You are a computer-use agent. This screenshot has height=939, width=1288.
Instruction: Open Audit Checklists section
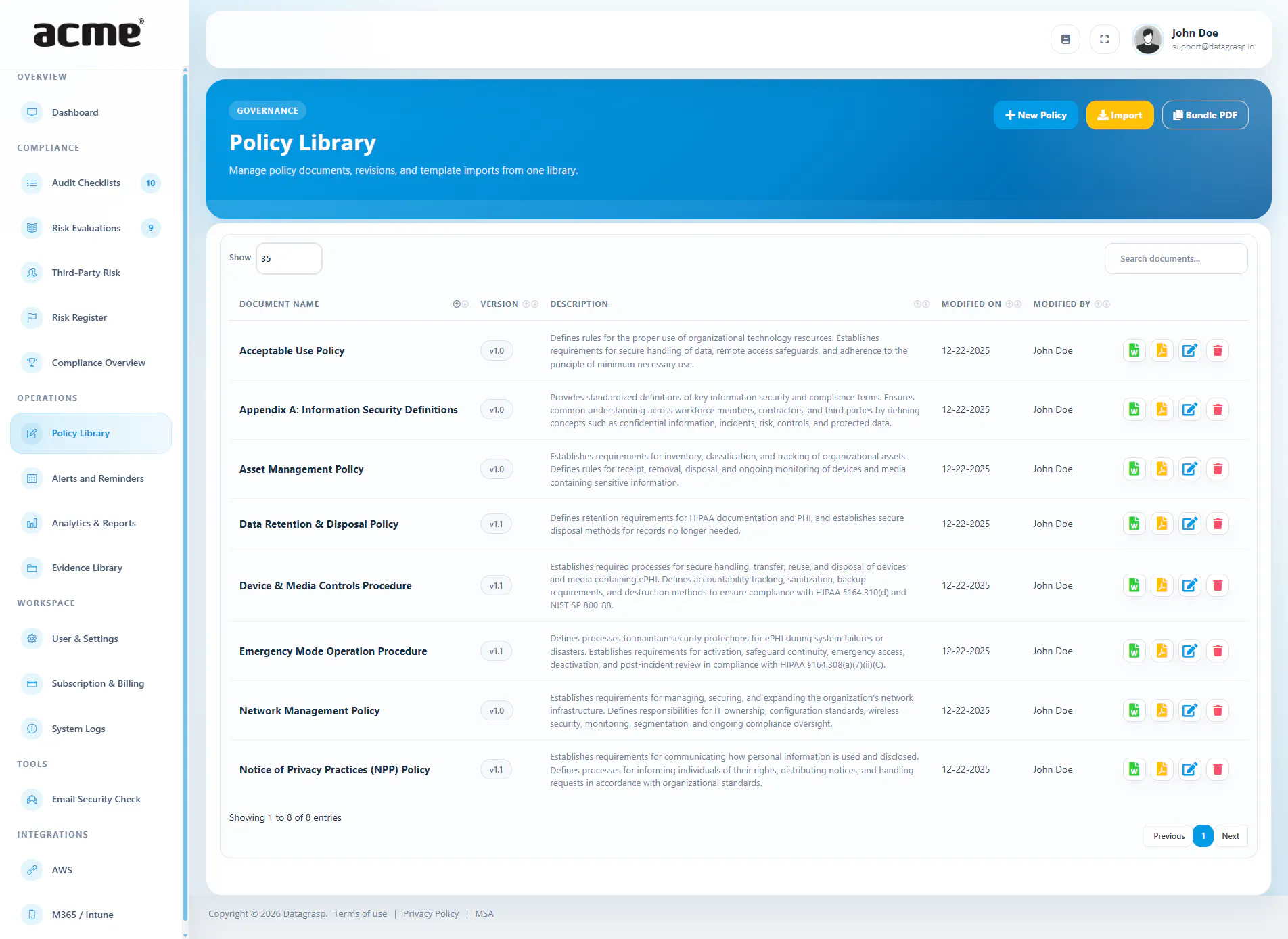(x=91, y=183)
